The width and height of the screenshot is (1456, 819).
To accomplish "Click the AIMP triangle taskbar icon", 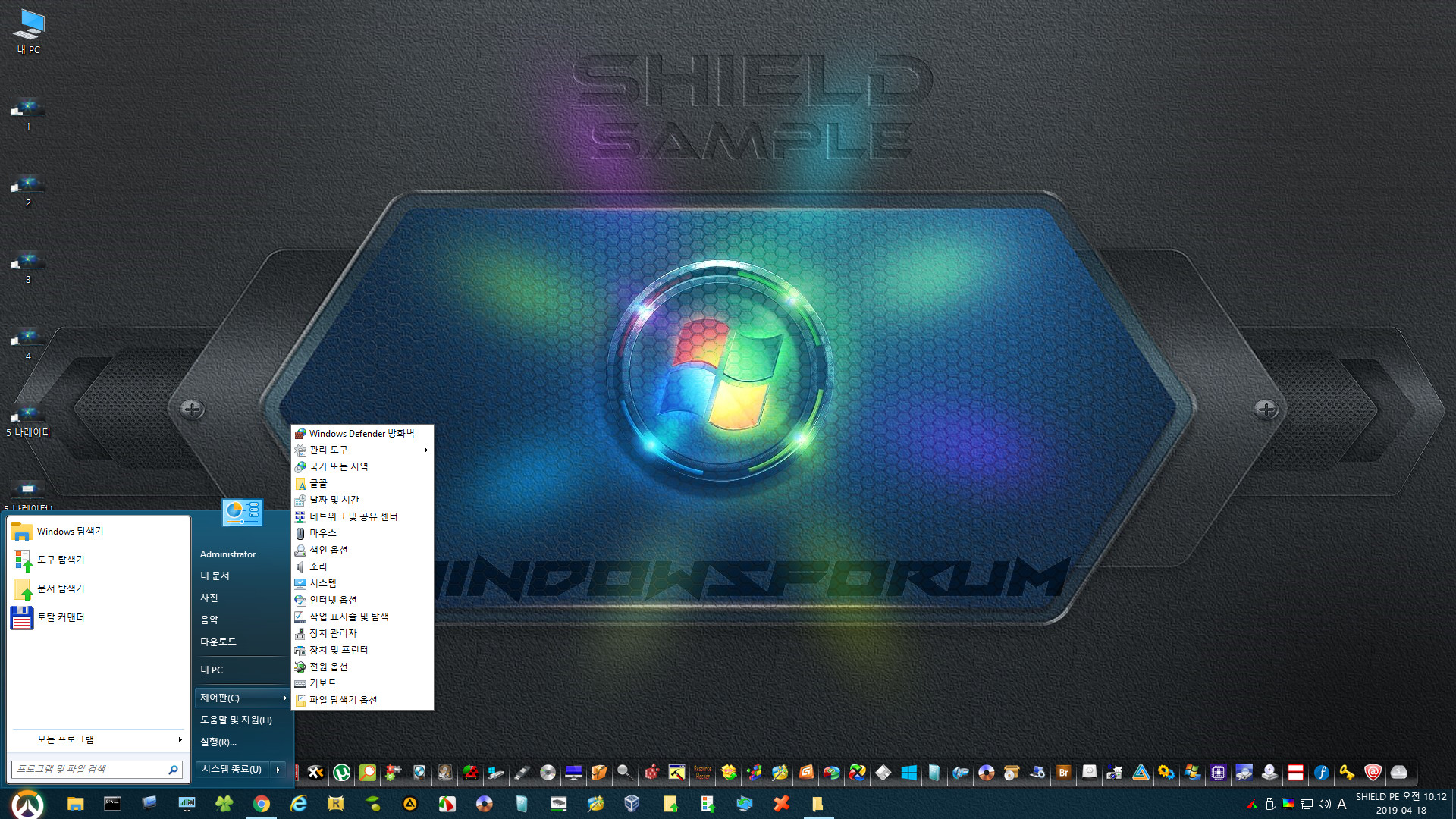I will tap(410, 804).
